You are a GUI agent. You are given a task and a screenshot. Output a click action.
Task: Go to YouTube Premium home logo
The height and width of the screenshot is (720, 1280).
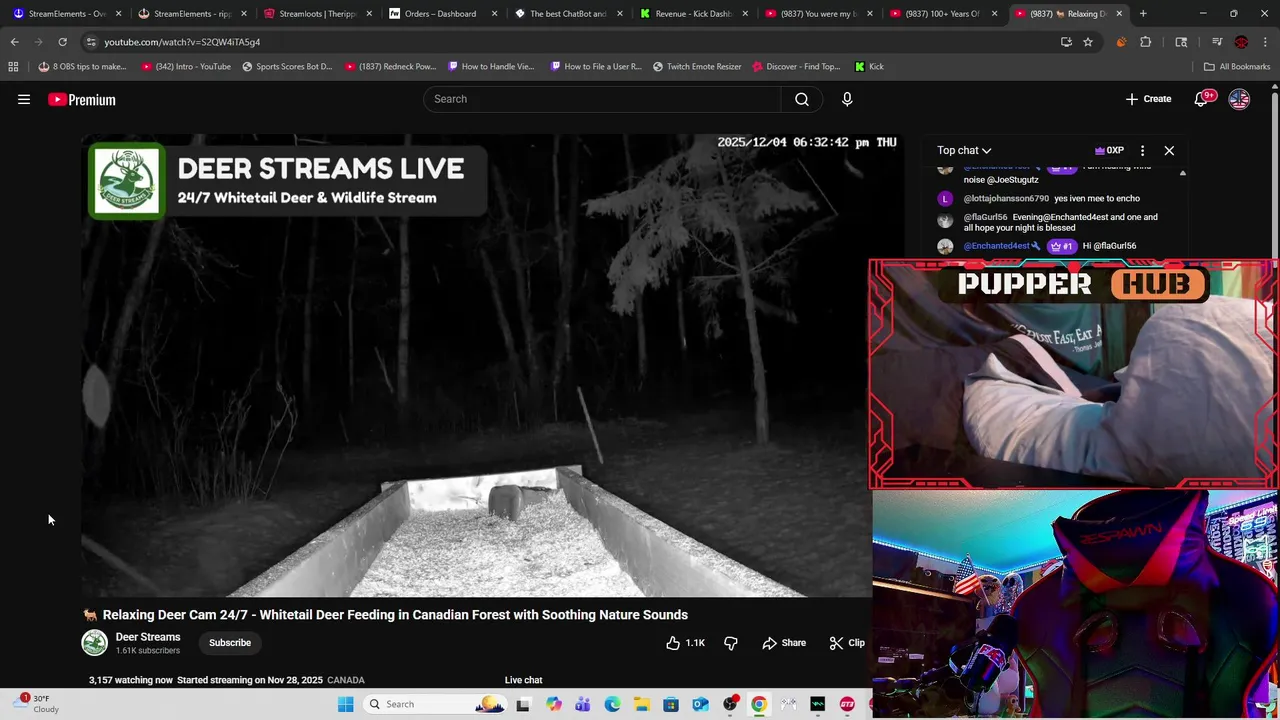click(82, 100)
